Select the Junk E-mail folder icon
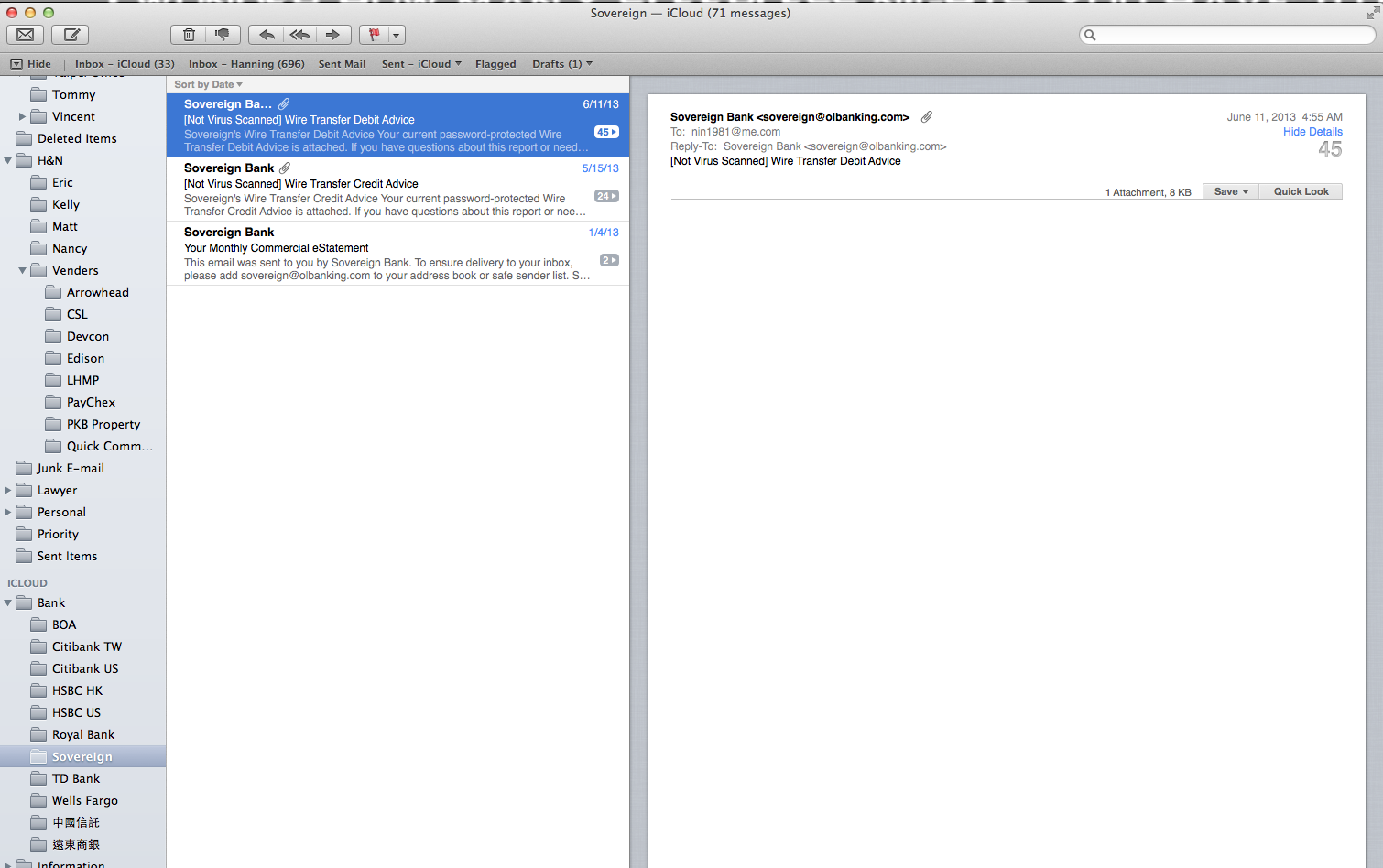 pos(24,468)
